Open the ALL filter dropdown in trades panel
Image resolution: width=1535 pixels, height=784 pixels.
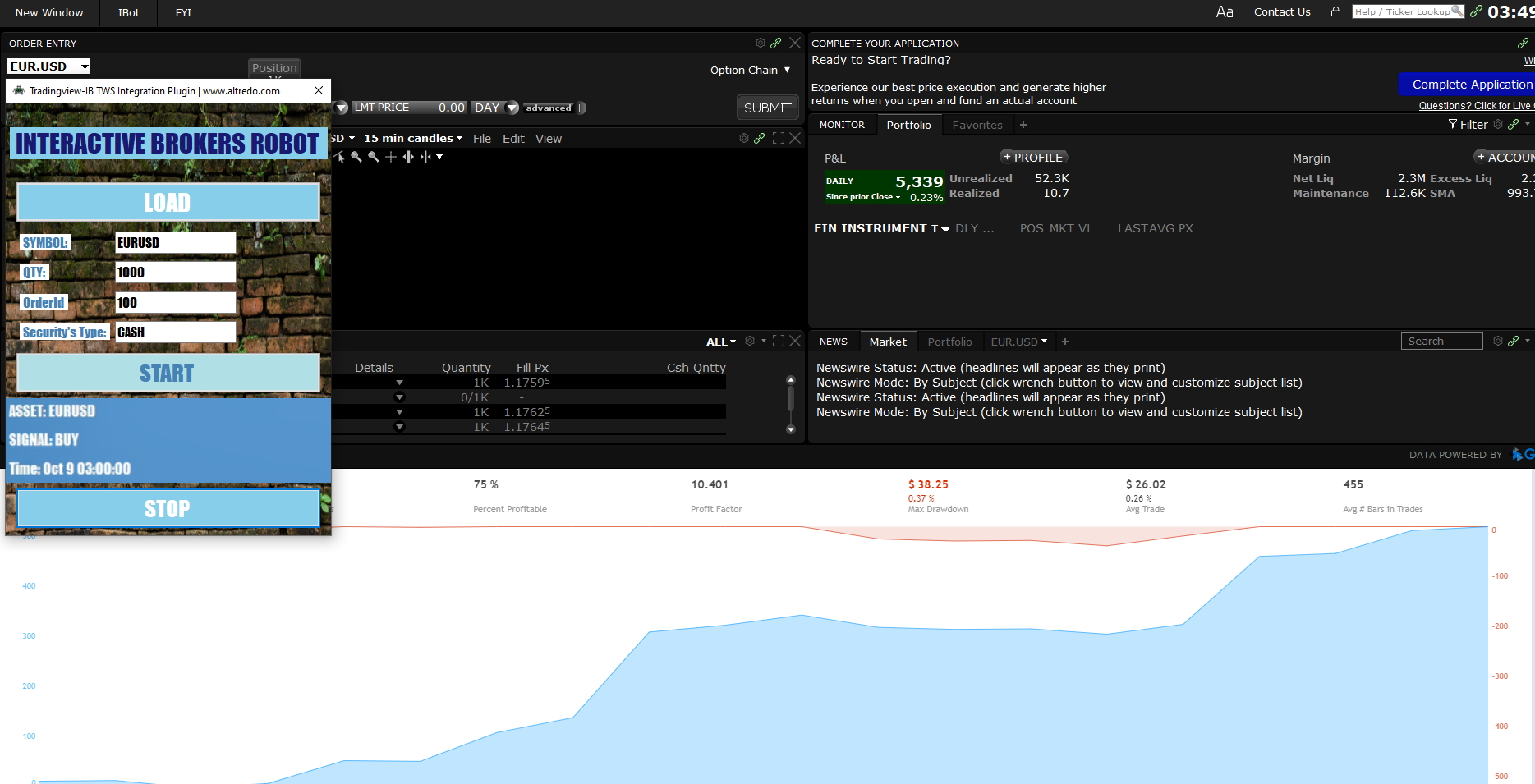tap(721, 342)
